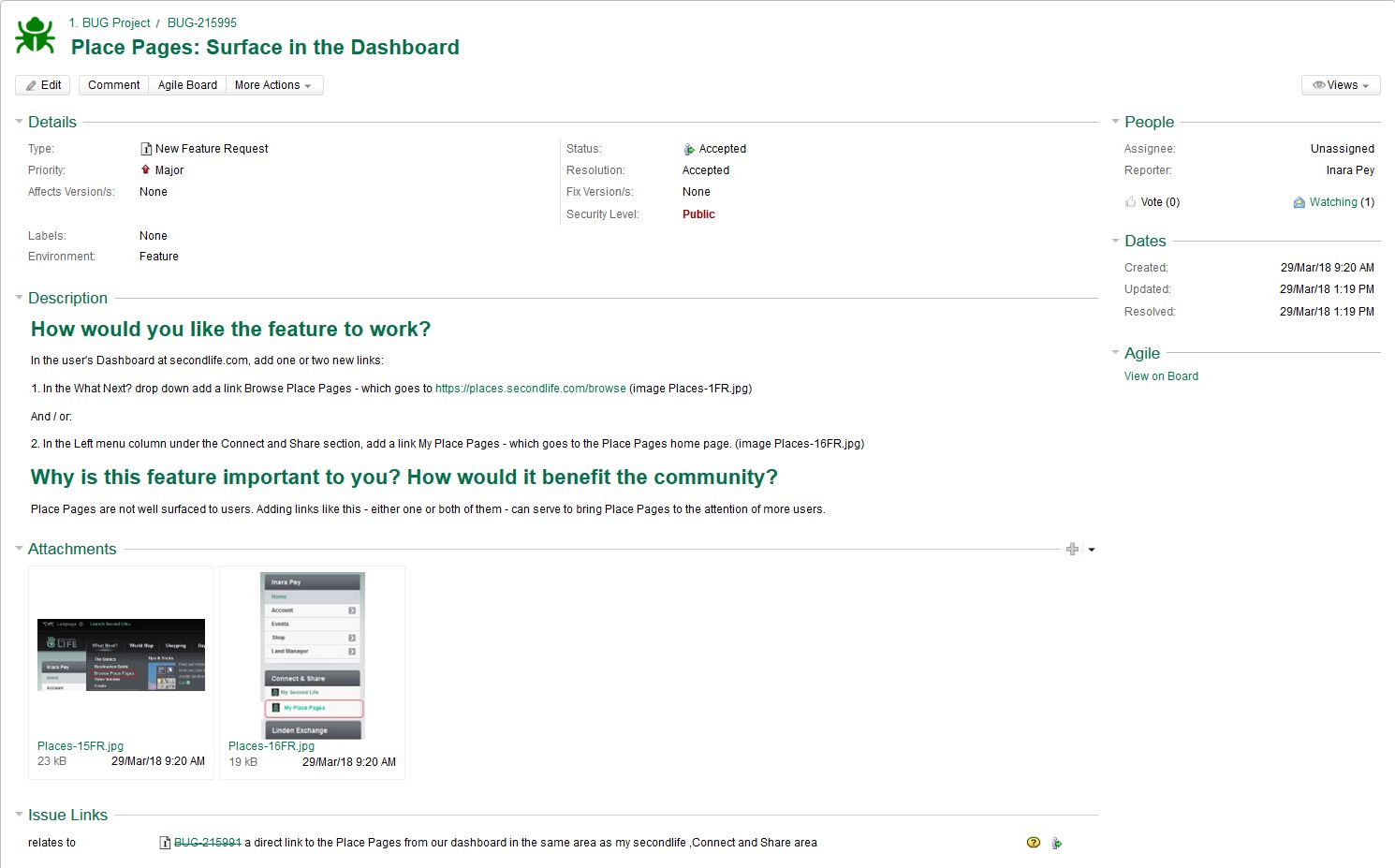
Task: Follow the places.secondlife.com/browse link
Action: 530,389
